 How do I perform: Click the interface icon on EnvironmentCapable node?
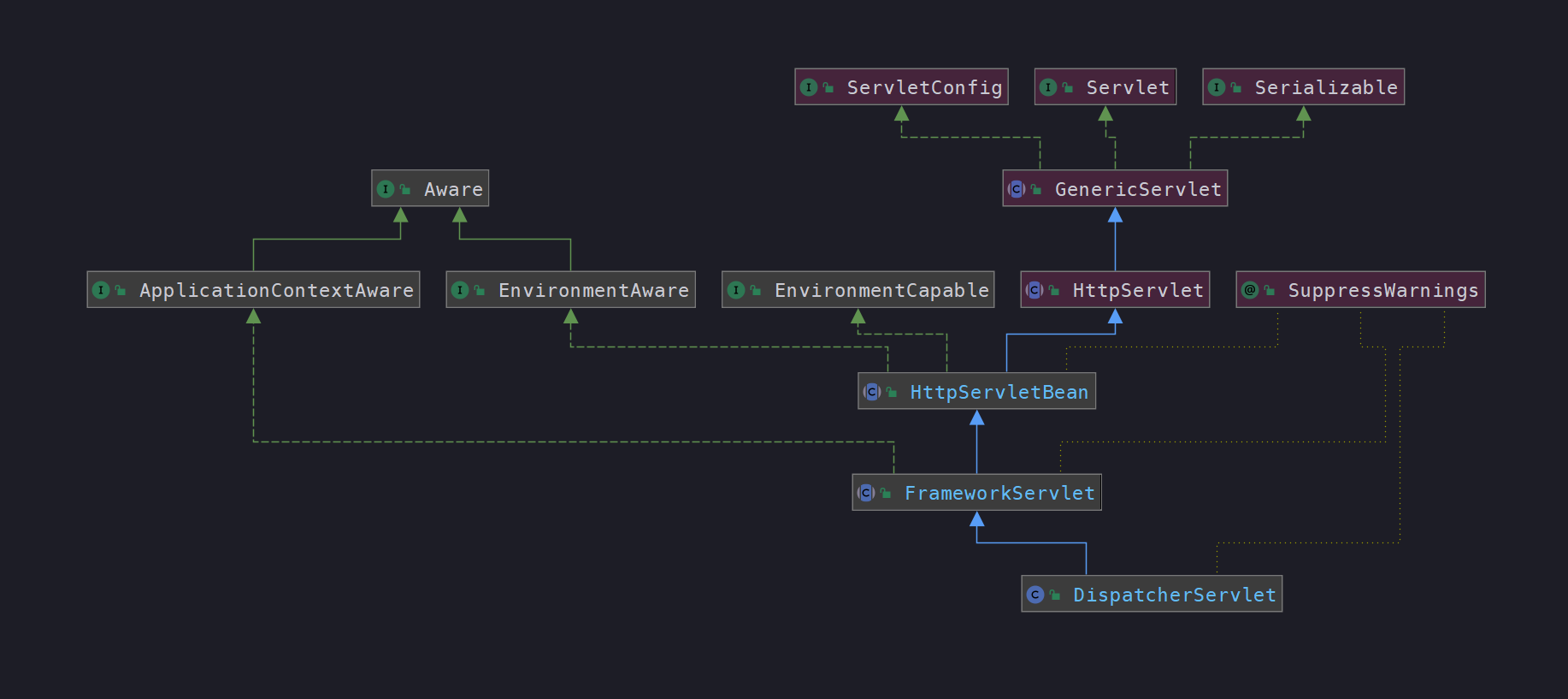tap(736, 290)
